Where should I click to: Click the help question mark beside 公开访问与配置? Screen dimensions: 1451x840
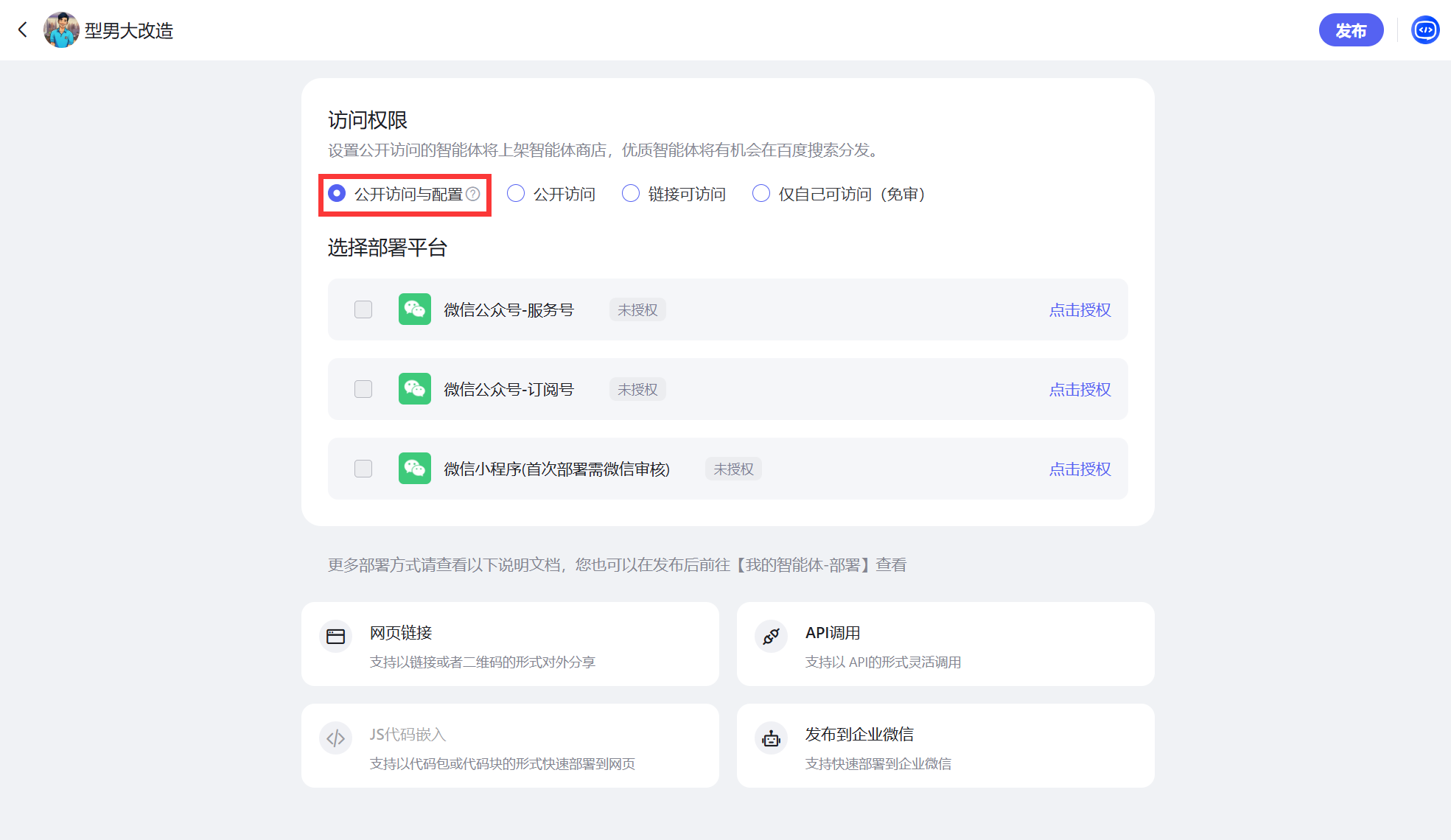tap(473, 194)
